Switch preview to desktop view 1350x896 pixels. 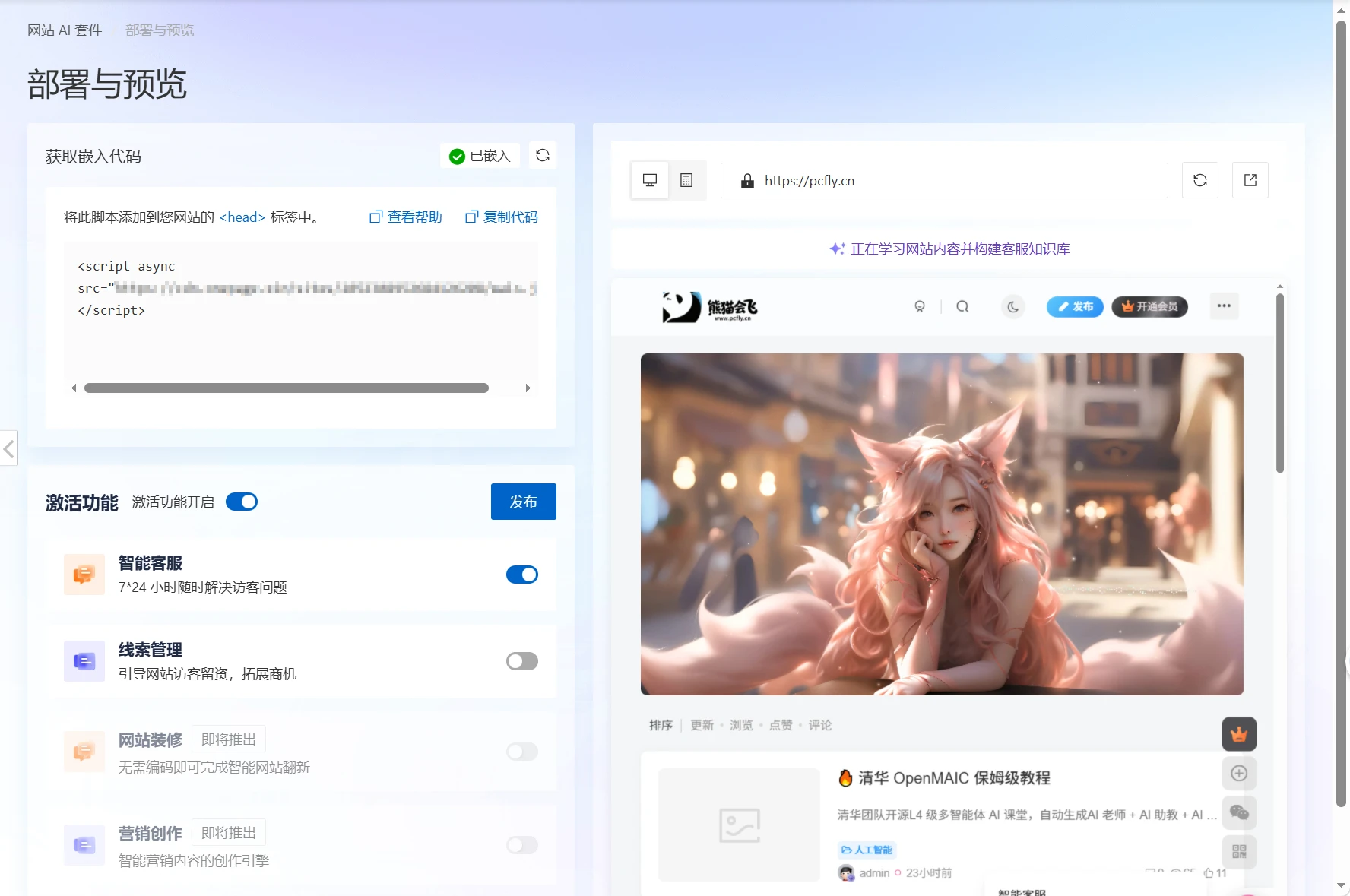[x=650, y=180]
